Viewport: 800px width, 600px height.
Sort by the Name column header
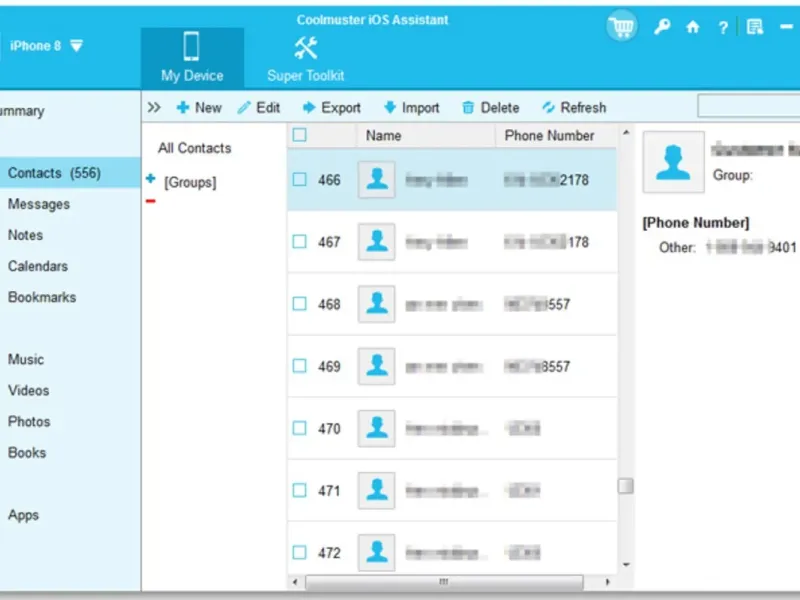pos(426,136)
